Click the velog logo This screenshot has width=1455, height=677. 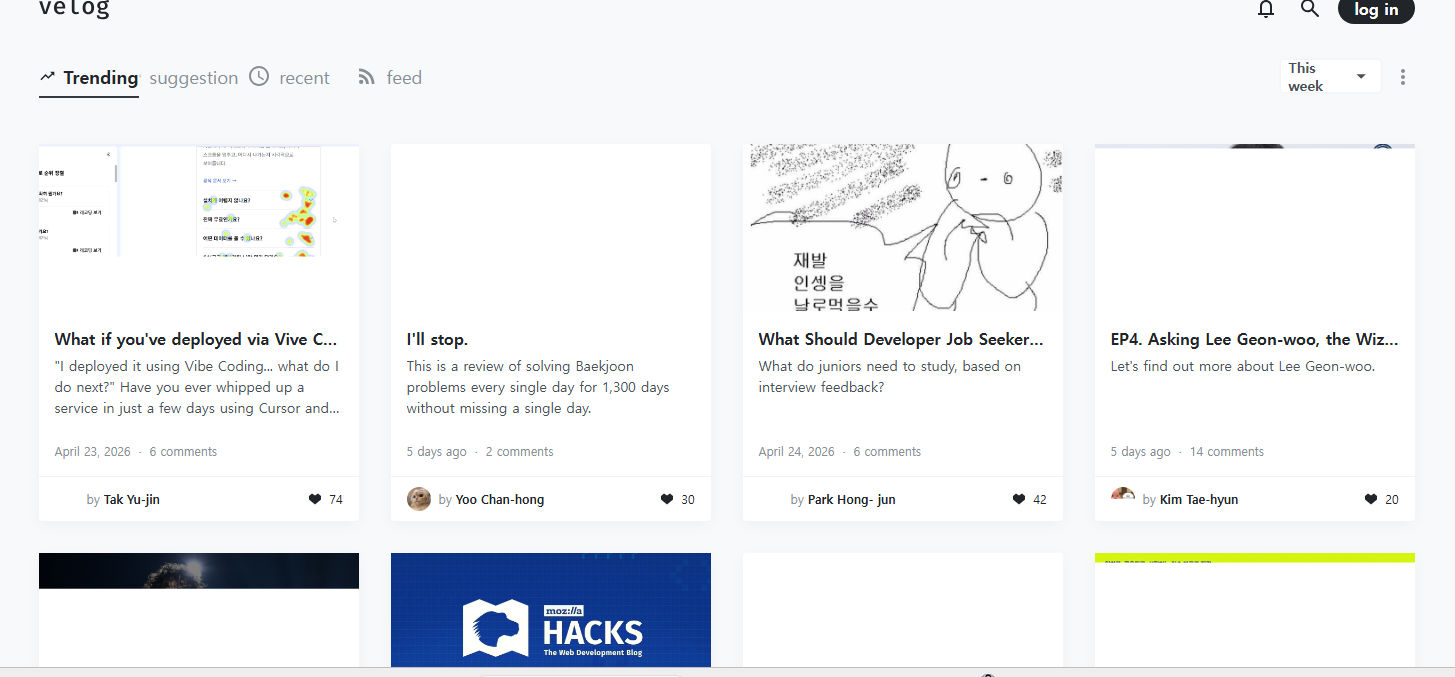(x=74, y=9)
